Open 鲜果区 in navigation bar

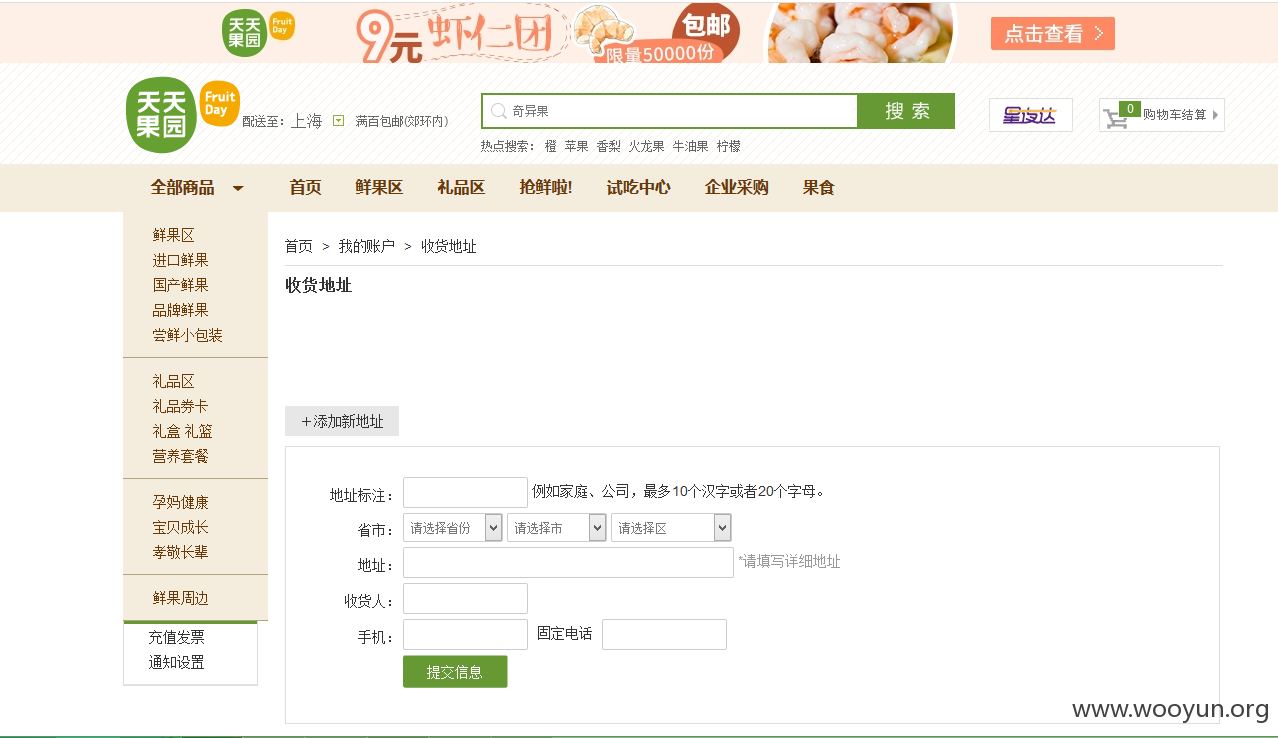(x=379, y=187)
